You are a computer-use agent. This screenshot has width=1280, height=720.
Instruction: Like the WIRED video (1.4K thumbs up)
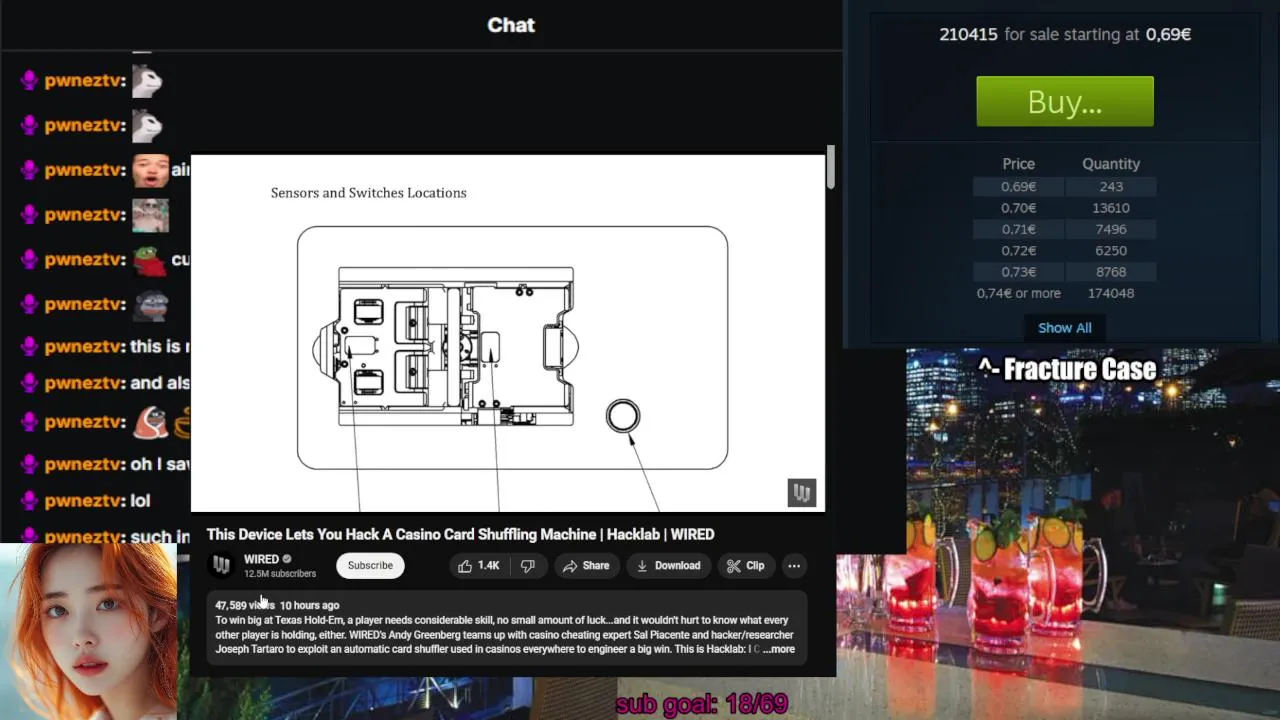479,566
